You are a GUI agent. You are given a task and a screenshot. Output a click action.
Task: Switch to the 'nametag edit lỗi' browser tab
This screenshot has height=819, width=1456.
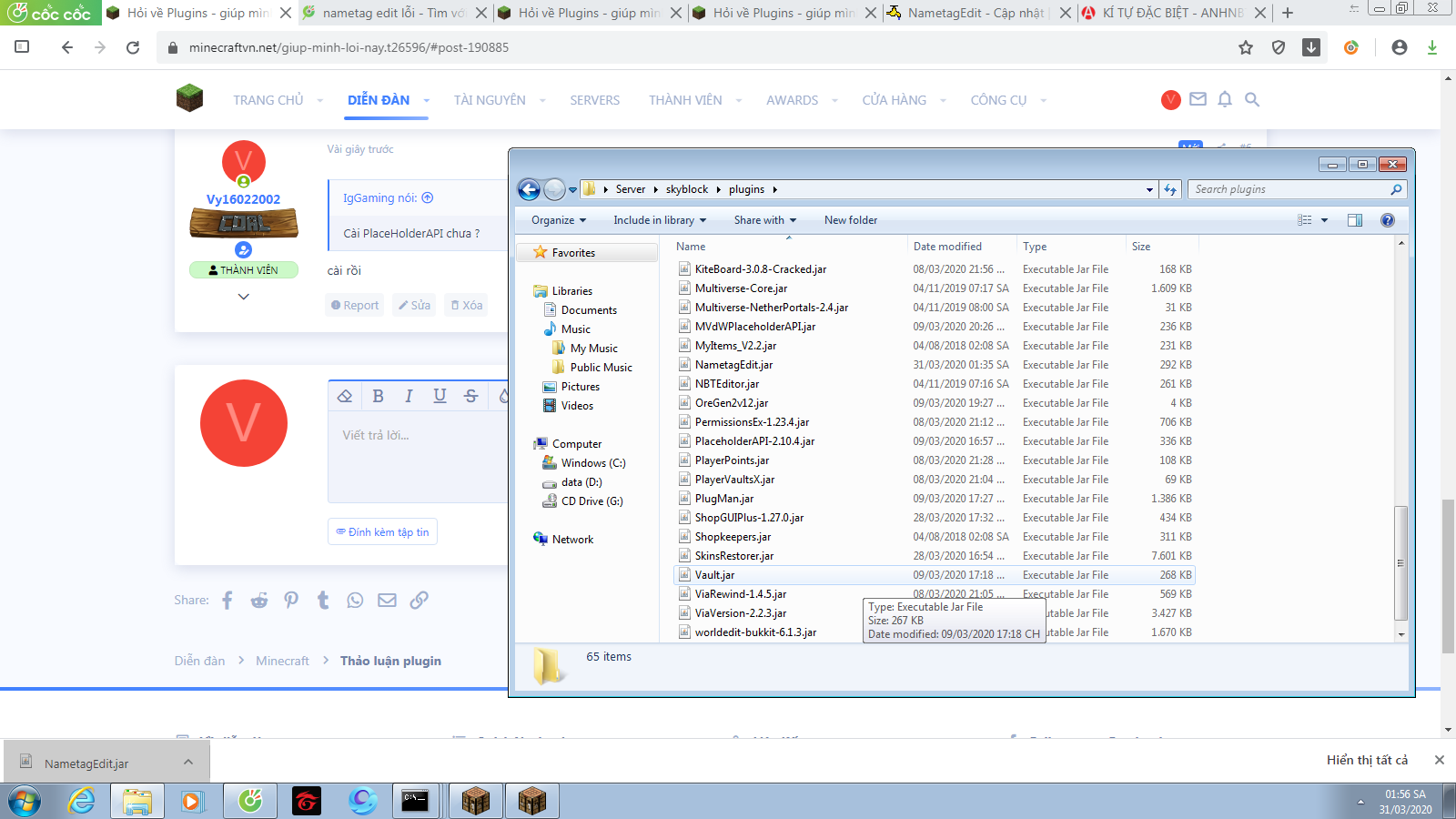(x=393, y=13)
